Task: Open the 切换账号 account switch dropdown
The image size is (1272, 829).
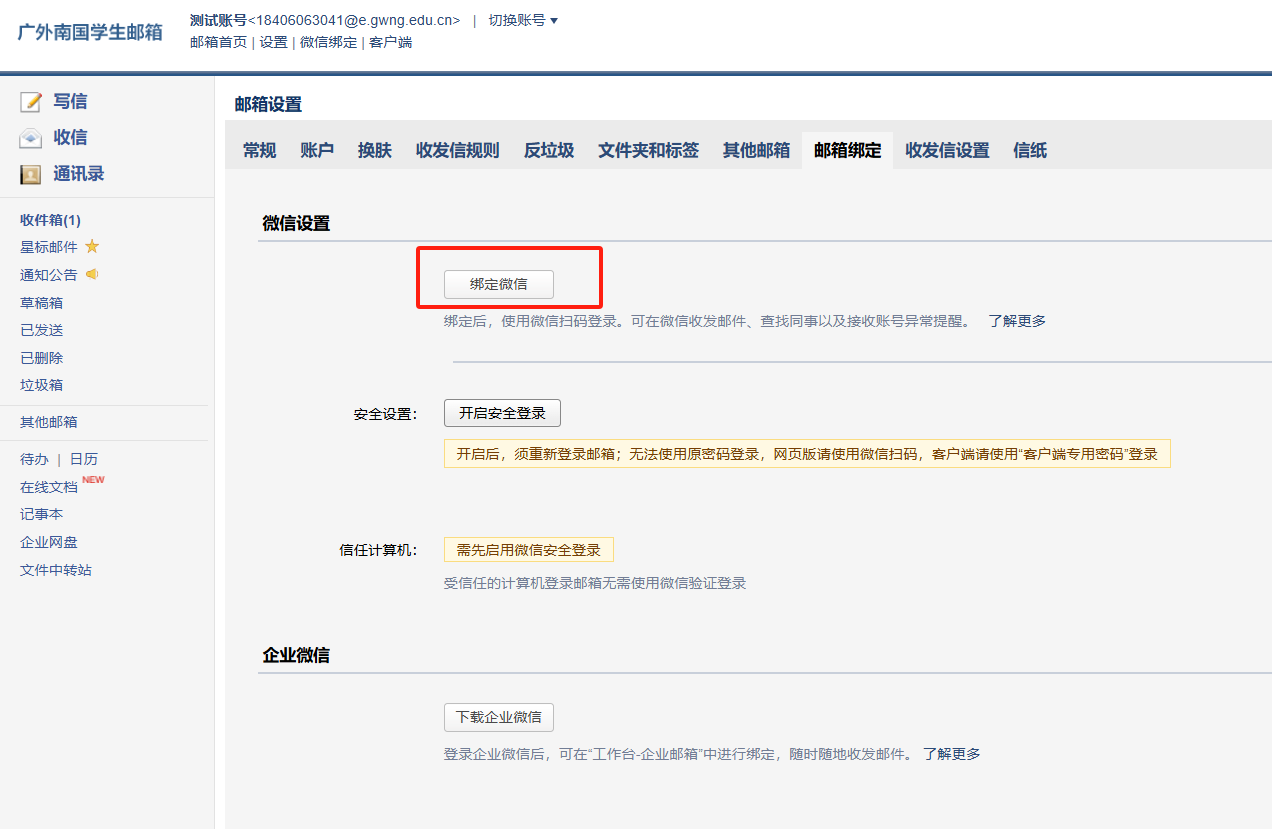Action: point(523,20)
